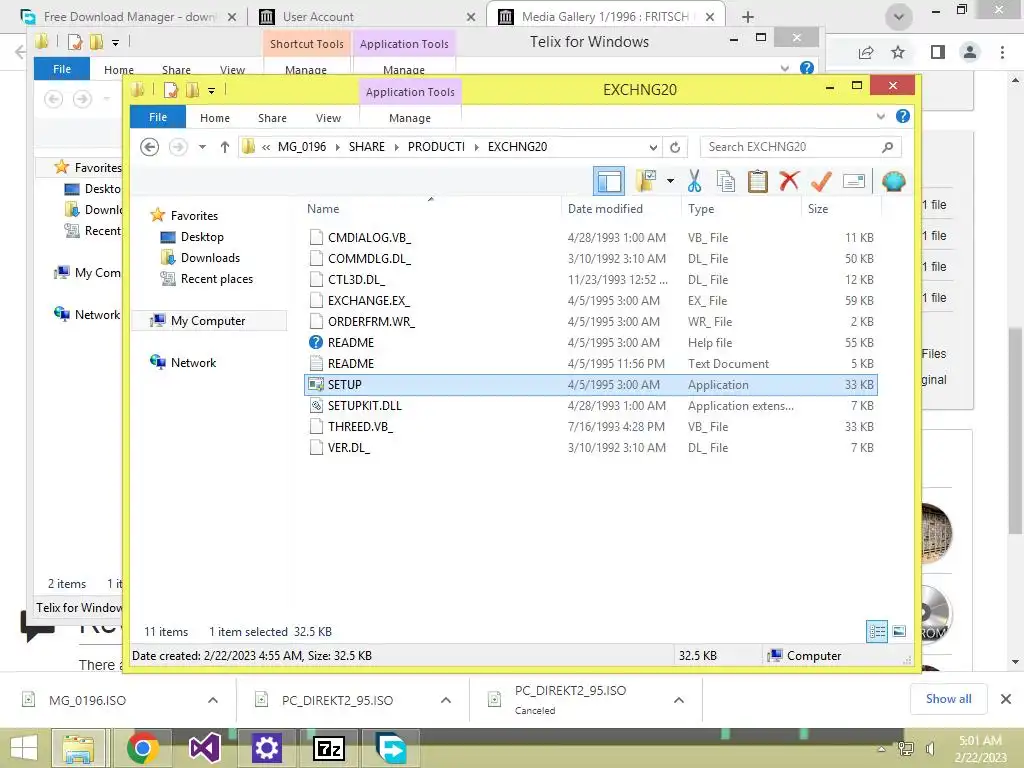Refresh the EXCHNG20 folder view
Screen dimensions: 1024x768
click(x=675, y=147)
